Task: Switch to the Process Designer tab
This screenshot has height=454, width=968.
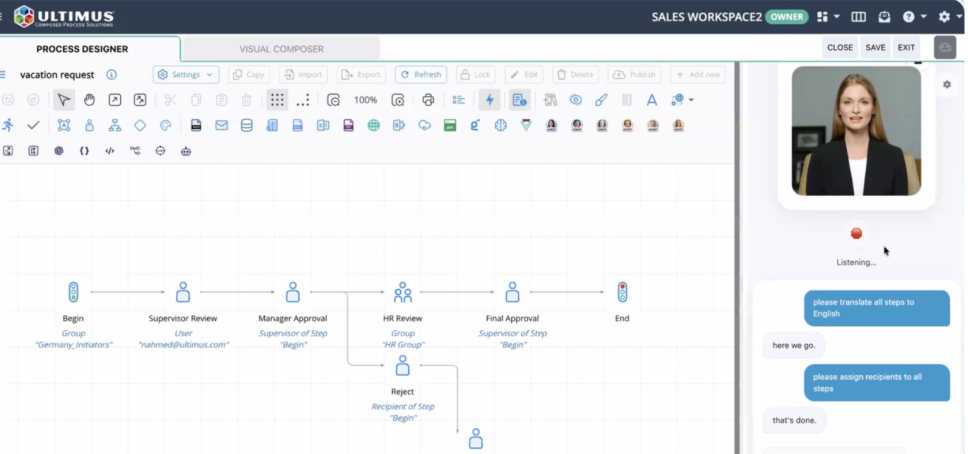Action: 82,49
